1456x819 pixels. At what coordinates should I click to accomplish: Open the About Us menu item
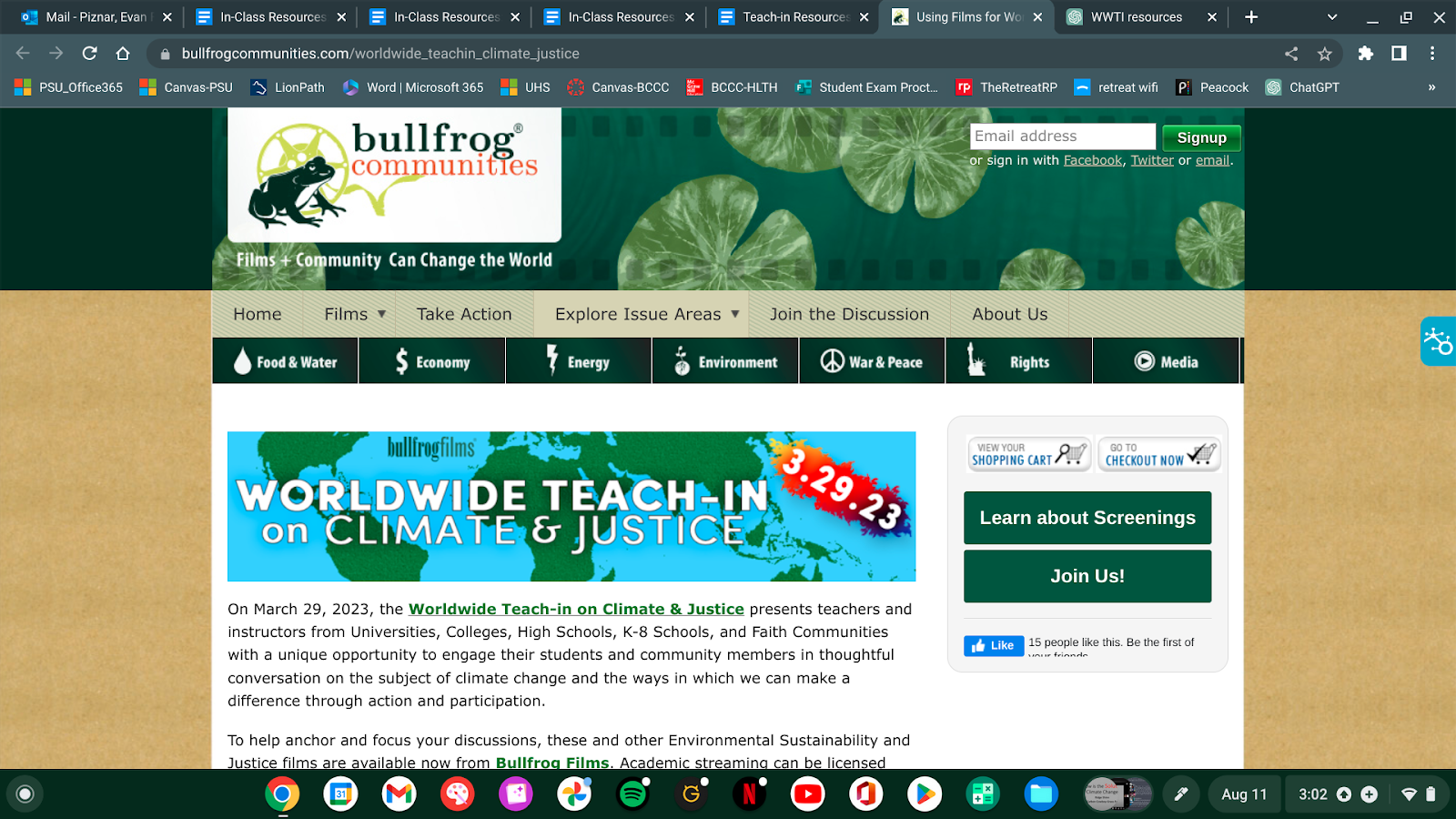(1010, 314)
